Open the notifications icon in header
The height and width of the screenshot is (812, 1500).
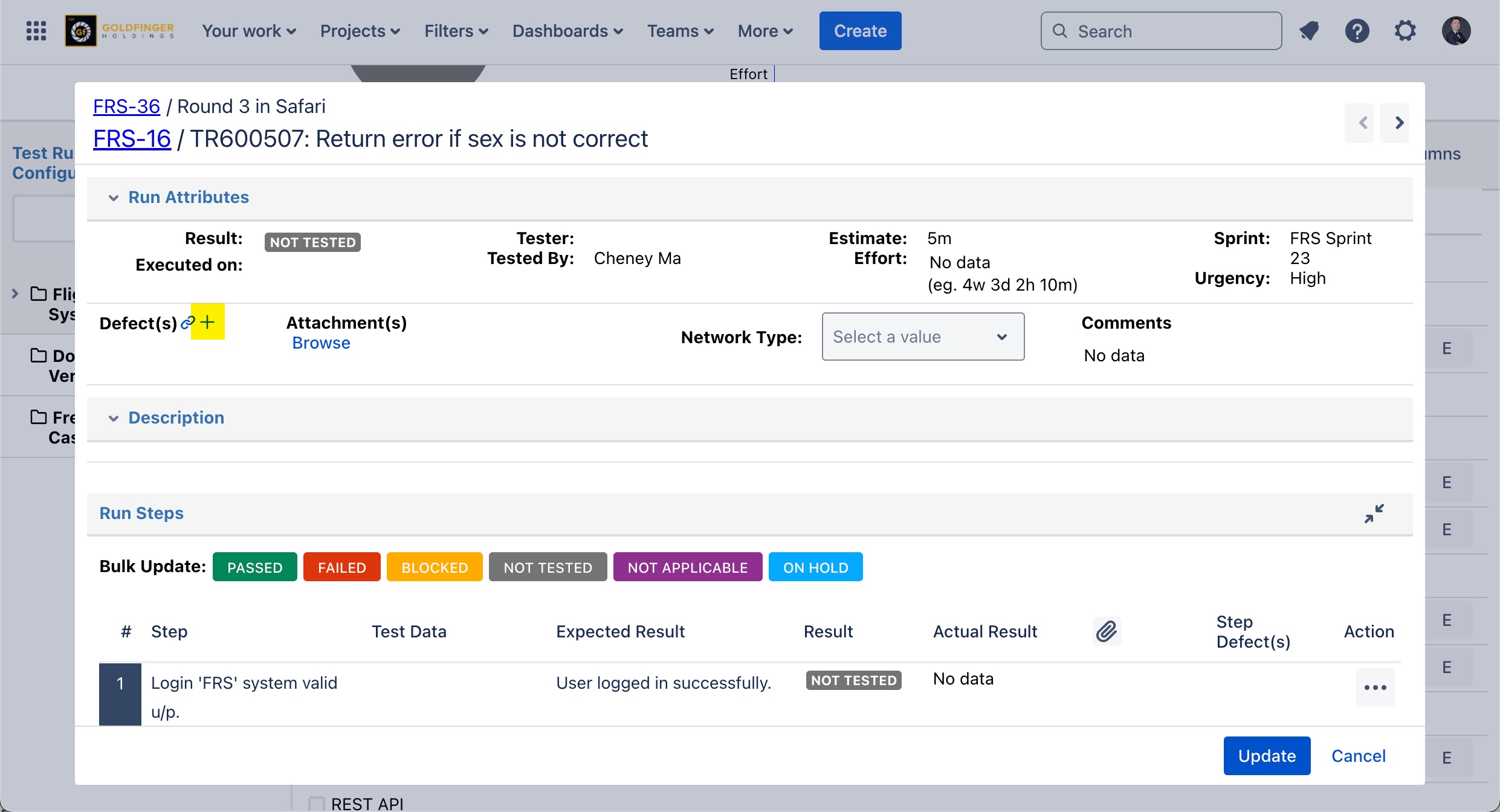click(x=1309, y=31)
